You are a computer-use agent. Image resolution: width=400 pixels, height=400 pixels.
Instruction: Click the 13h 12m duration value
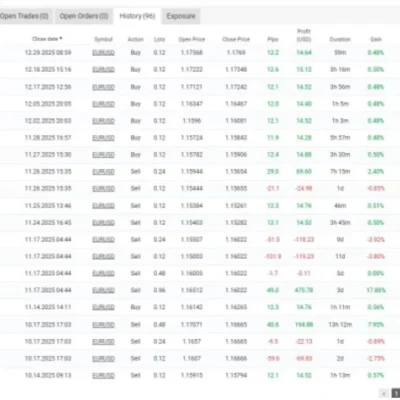(340, 325)
